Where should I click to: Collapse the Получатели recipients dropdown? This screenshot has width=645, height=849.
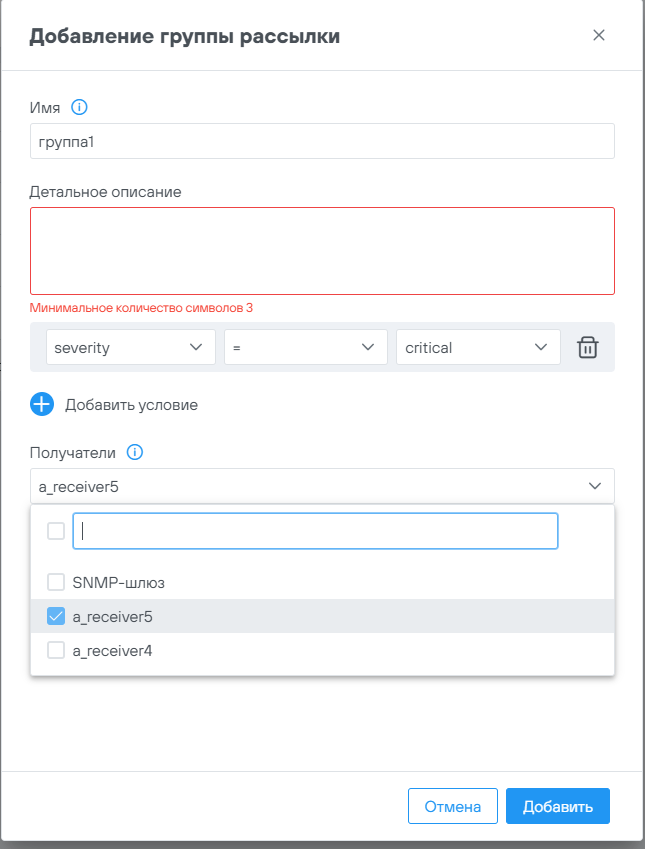coord(595,487)
